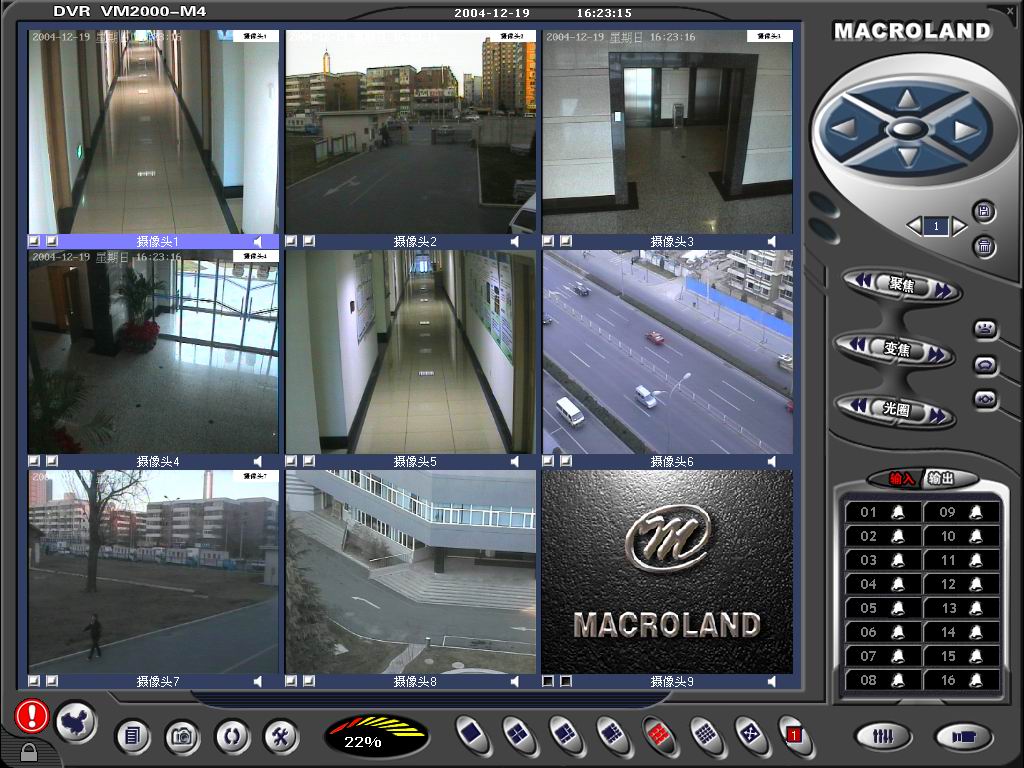The height and width of the screenshot is (768, 1024).
Task: Click the circular arrows refresh icon
Action: coord(232,737)
